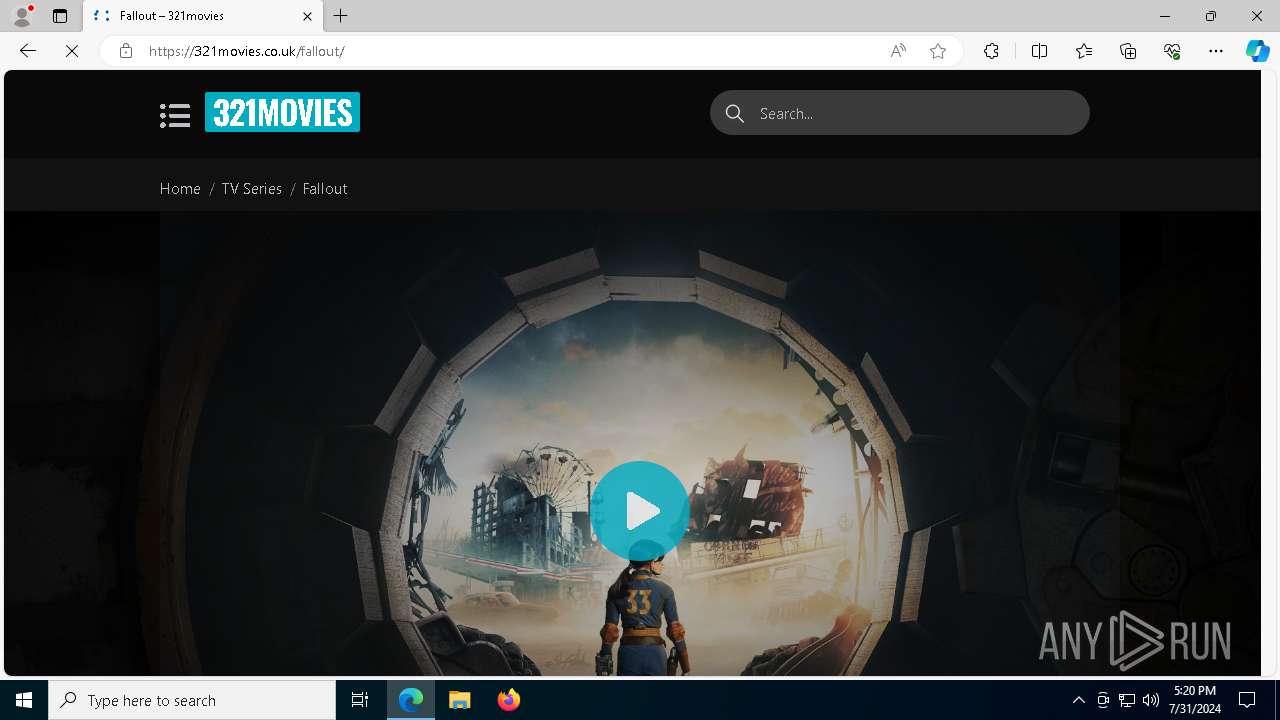Screen dimensions: 1280x720
Task: Open the volume tray icon
Action: (x=1151, y=700)
